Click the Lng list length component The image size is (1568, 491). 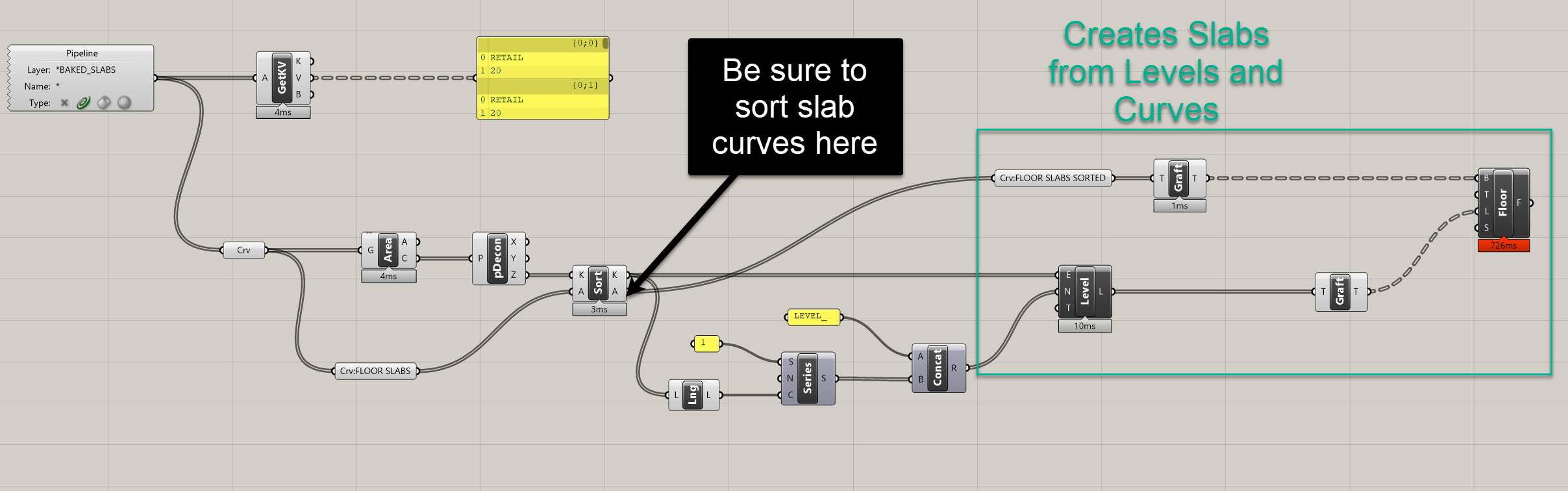(693, 395)
